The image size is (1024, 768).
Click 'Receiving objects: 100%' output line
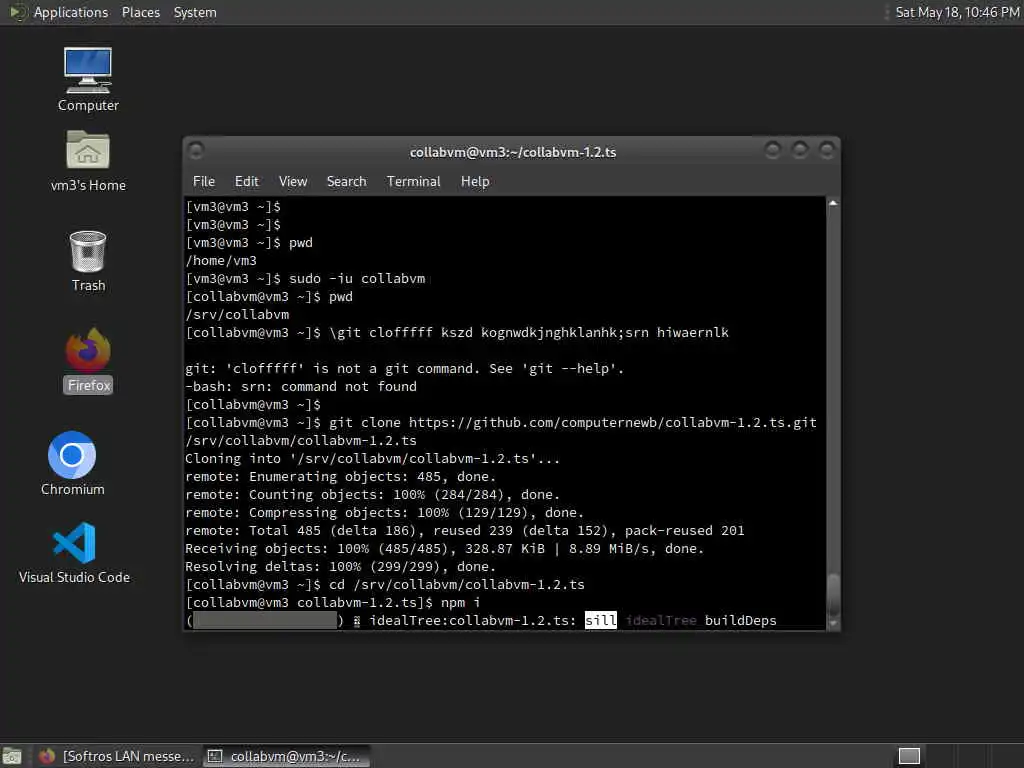[445, 549]
